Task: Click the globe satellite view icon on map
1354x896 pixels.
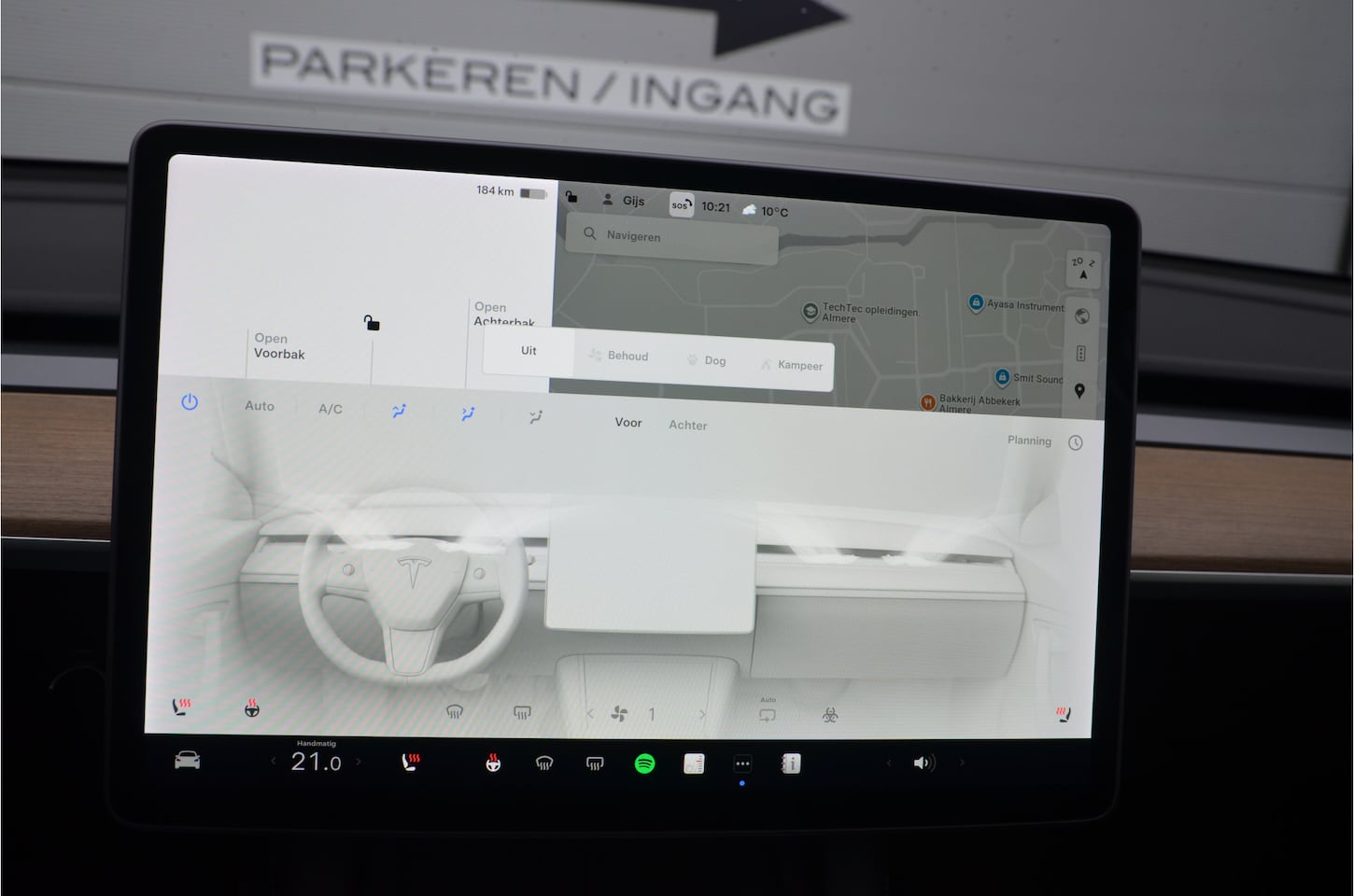Action: [x=1081, y=316]
